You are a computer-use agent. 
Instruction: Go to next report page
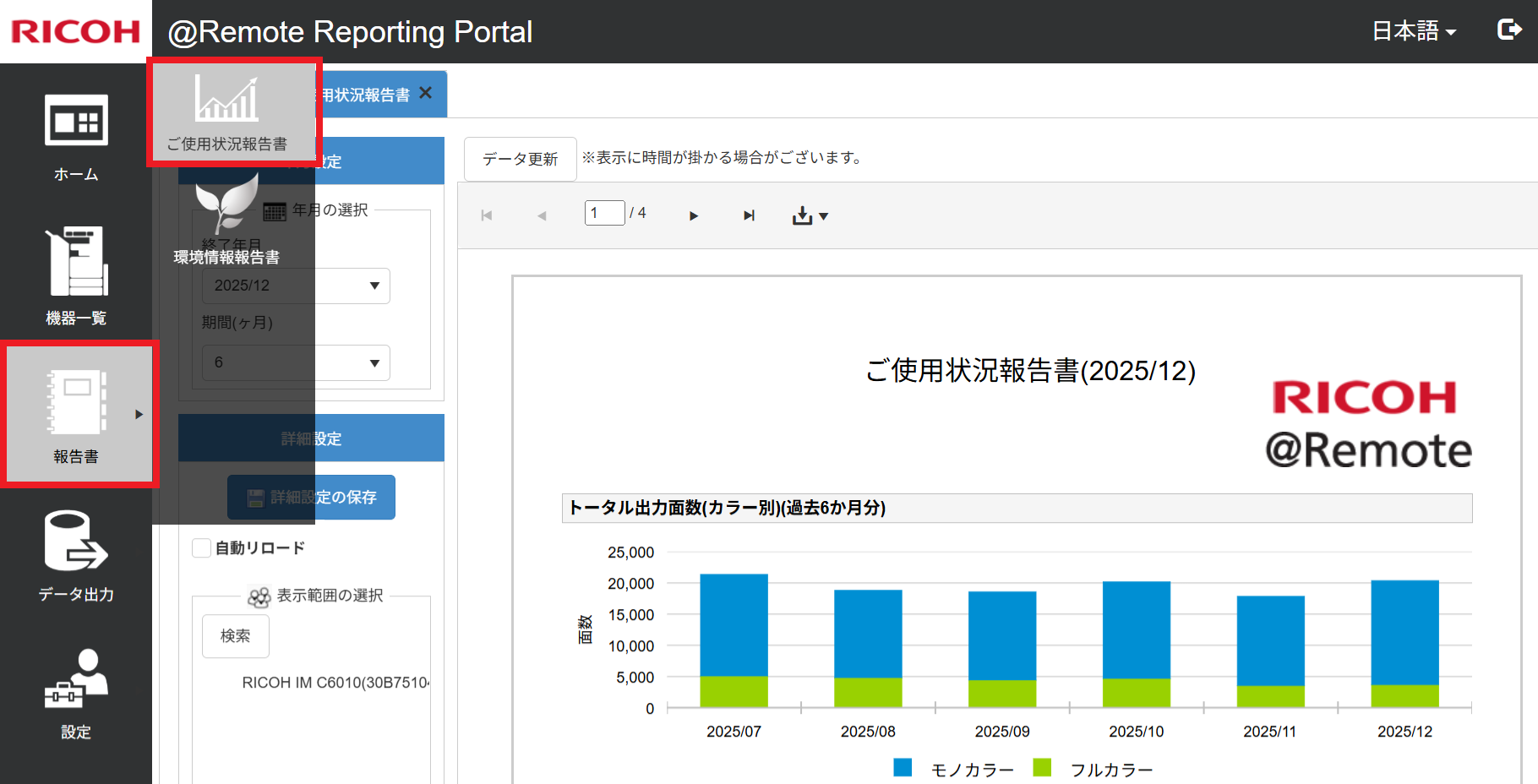click(694, 215)
